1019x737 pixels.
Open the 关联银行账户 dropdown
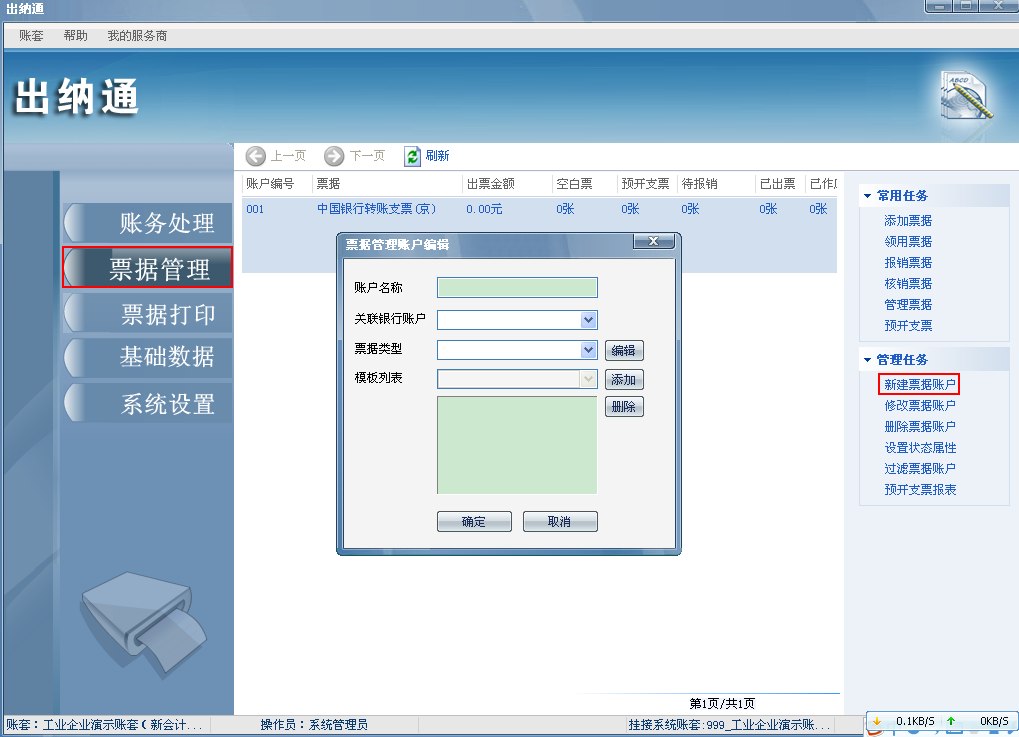[588, 319]
